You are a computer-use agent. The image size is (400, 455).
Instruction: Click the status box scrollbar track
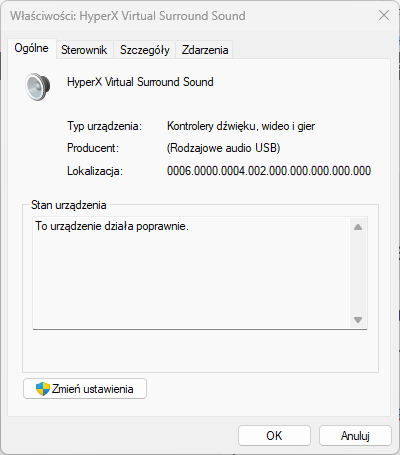pos(358,273)
